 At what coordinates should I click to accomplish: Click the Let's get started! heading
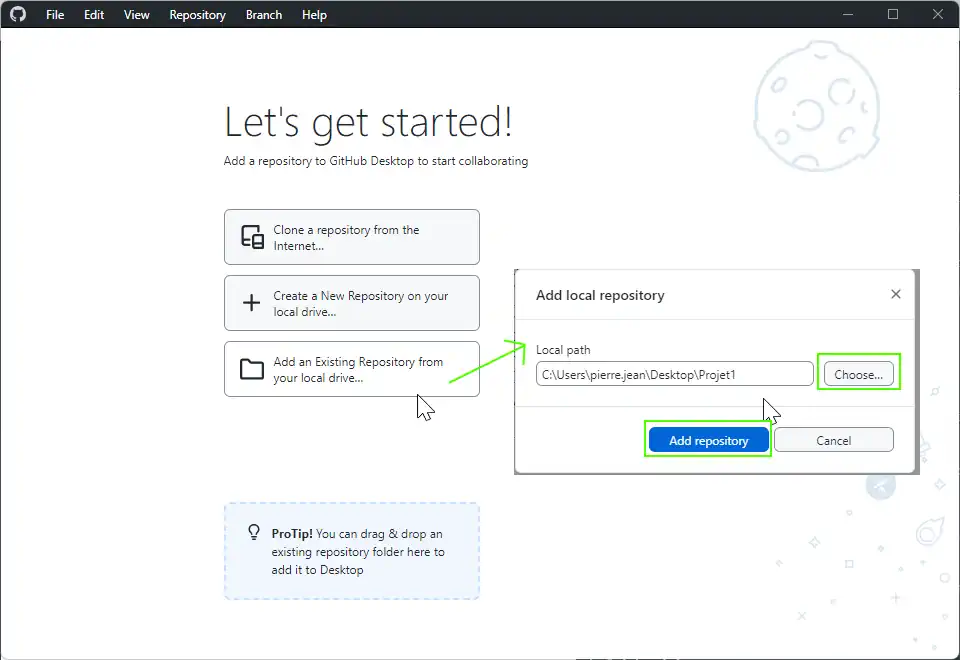pyautogui.click(x=368, y=123)
